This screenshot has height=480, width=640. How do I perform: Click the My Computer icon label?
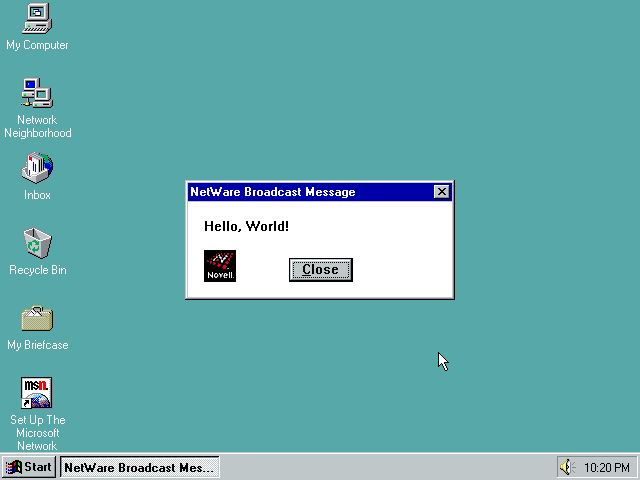37,45
